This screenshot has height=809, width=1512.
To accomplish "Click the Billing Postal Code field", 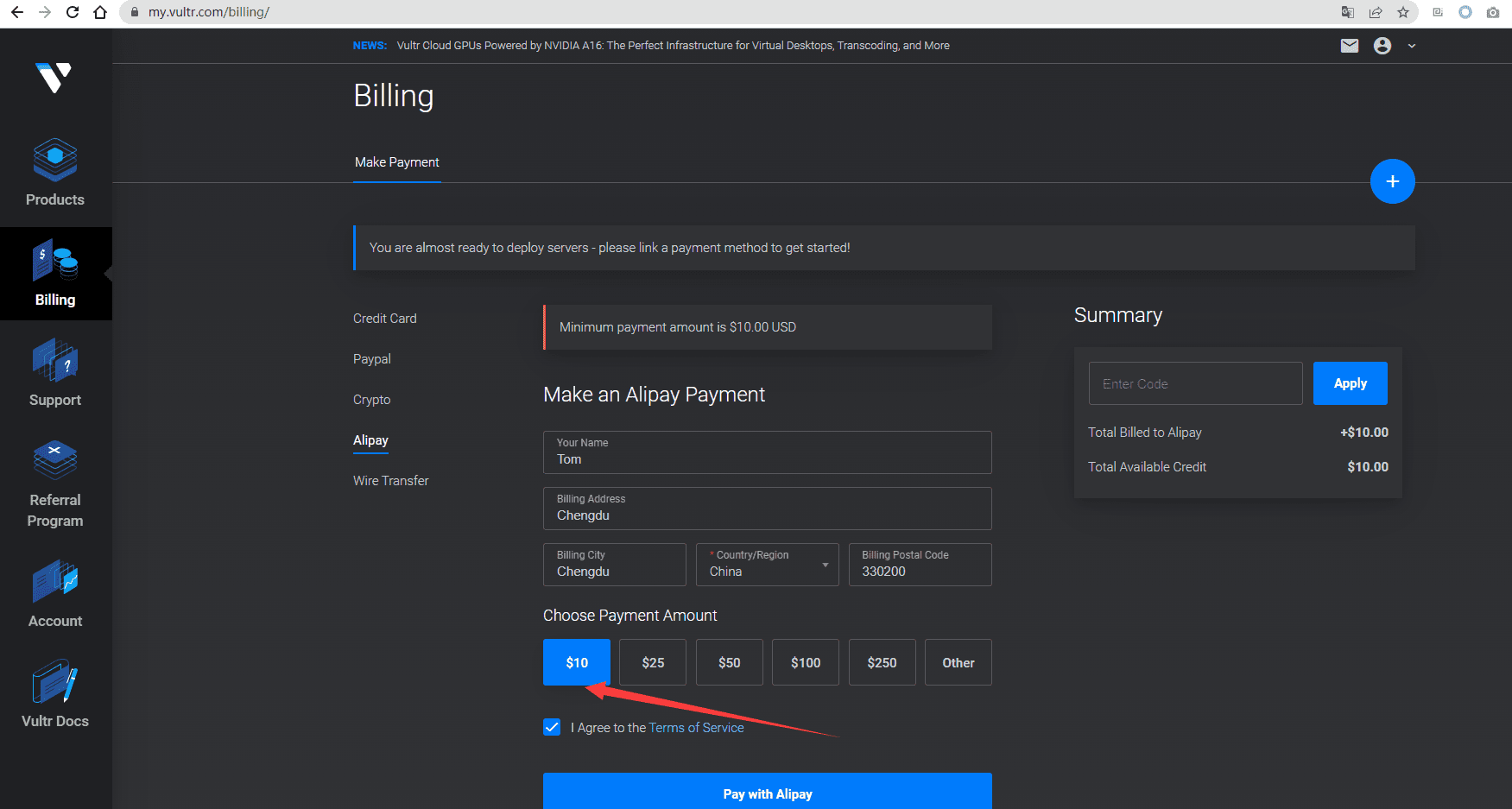I will [920, 565].
